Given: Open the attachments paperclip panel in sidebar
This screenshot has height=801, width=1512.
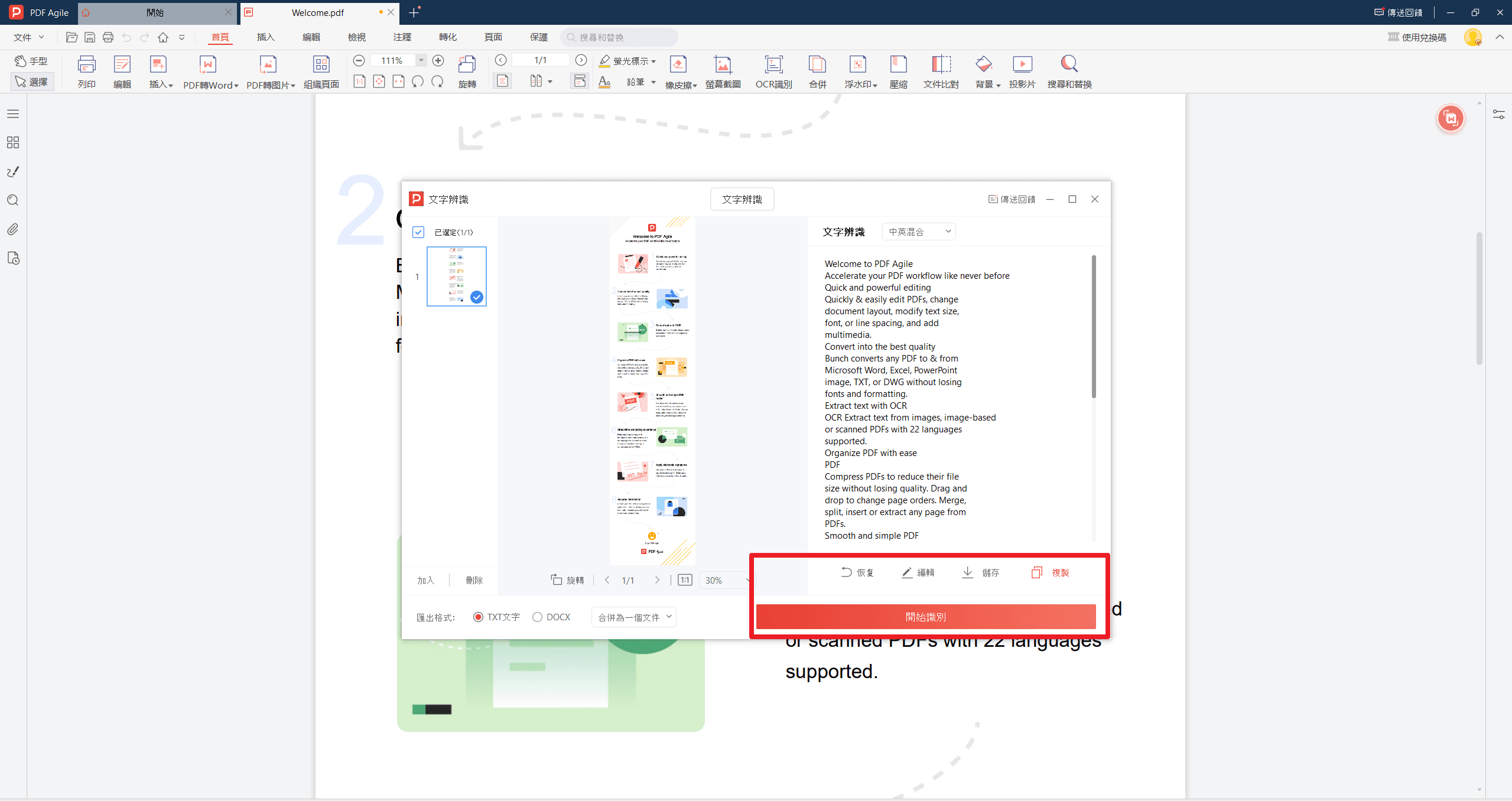Looking at the screenshot, I should [13, 229].
